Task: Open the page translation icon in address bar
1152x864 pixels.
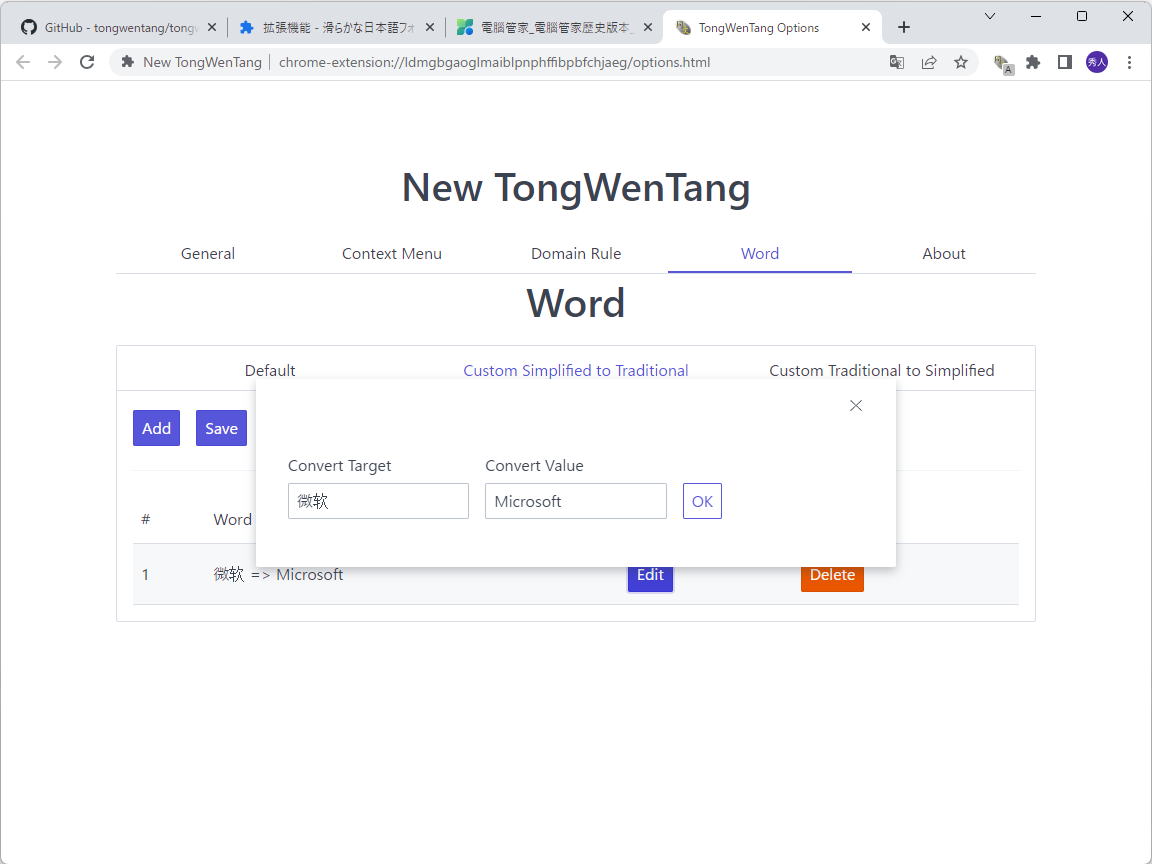Action: coord(896,62)
